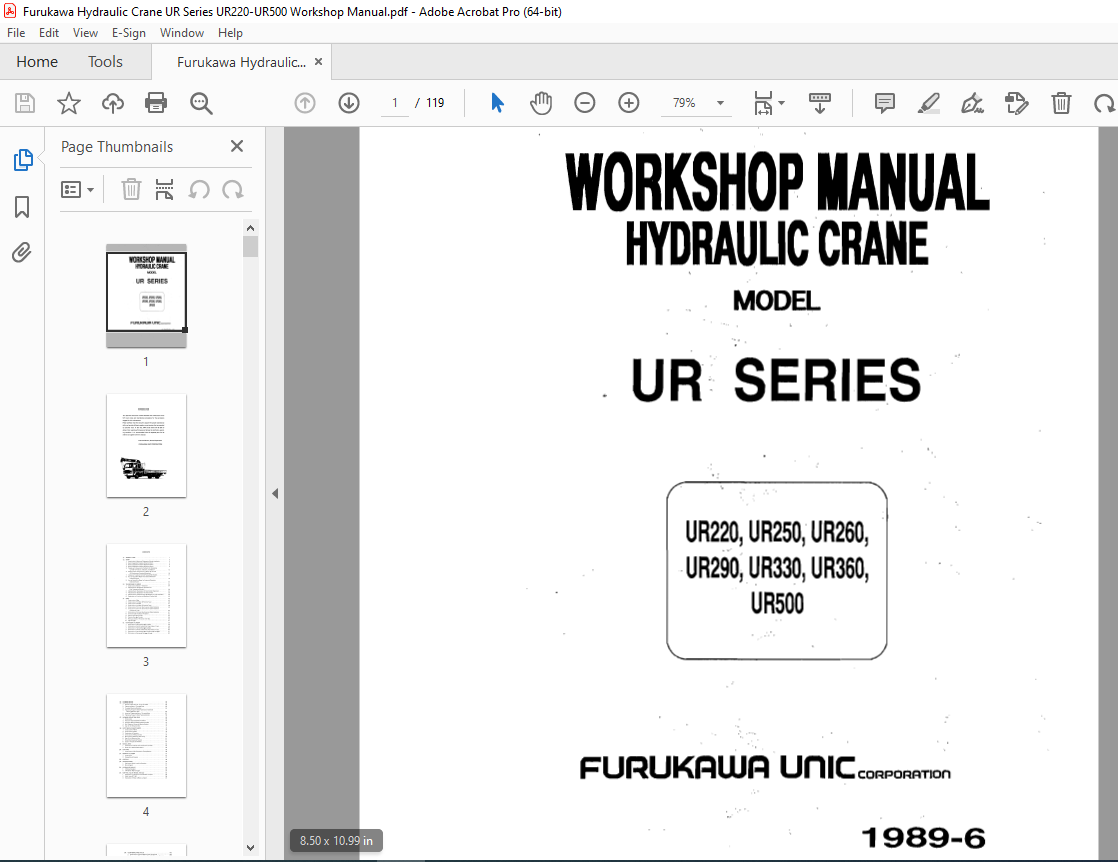Click the scrolling mode icon
The image size is (1118, 862).
[819, 103]
